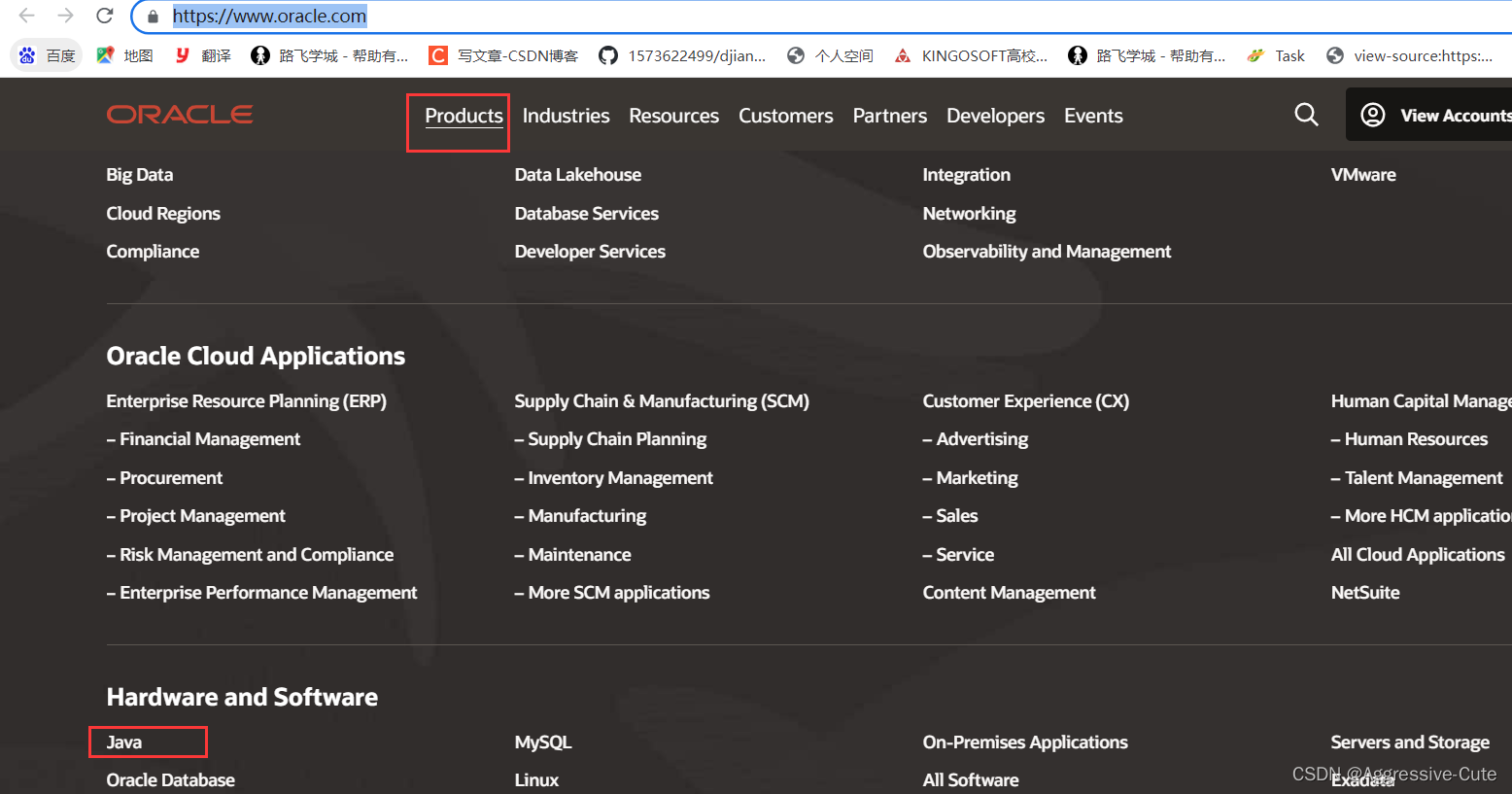The image size is (1512, 794).
Task: Open the Resources menu
Action: (x=673, y=116)
